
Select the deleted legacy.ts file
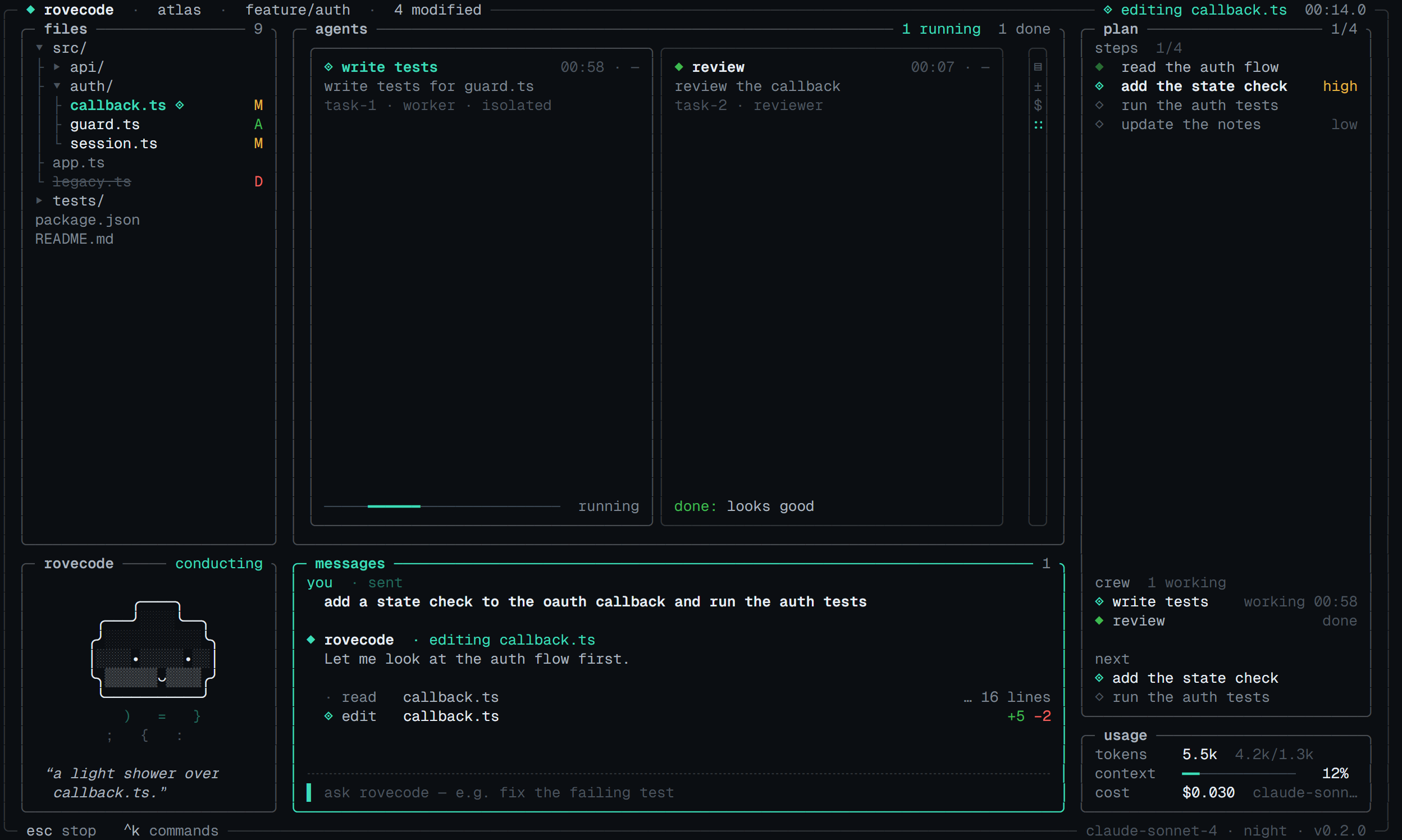click(x=92, y=182)
